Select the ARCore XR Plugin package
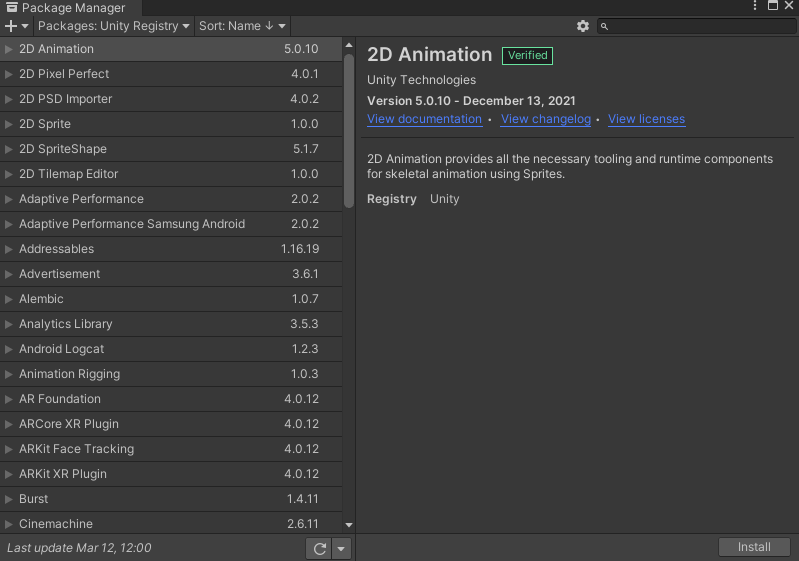The image size is (799, 561). pos(171,423)
